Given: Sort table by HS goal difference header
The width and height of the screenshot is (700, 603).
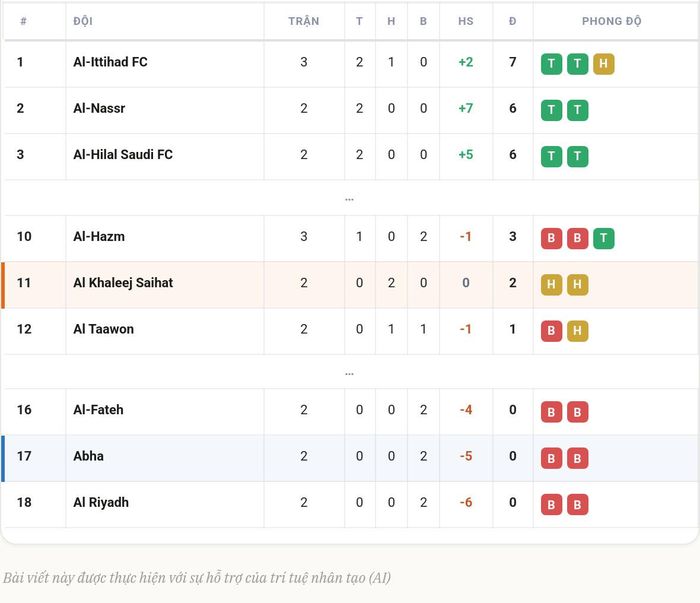Looking at the screenshot, I should click(x=466, y=21).
